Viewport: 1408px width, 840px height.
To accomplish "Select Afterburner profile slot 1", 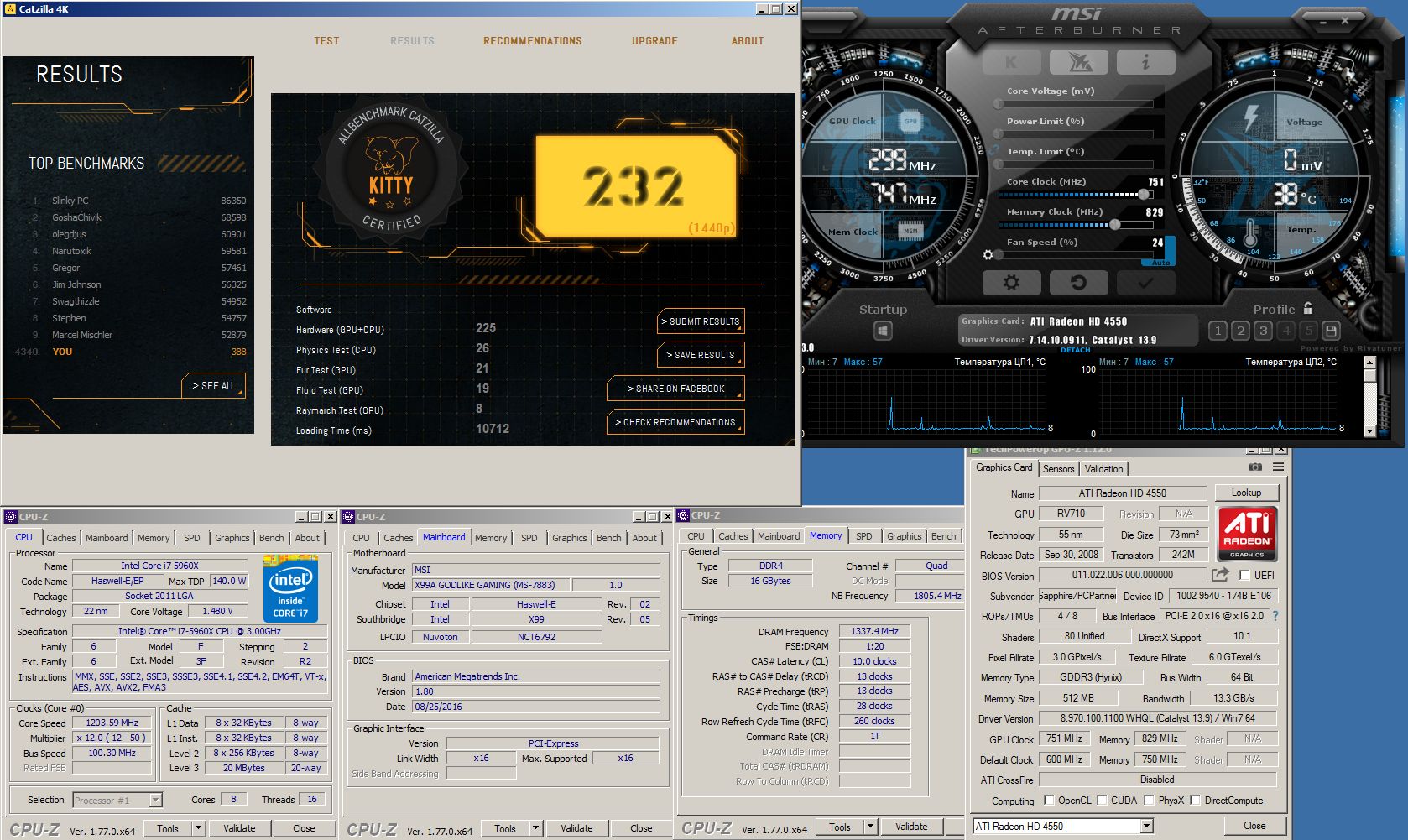I will [1218, 331].
